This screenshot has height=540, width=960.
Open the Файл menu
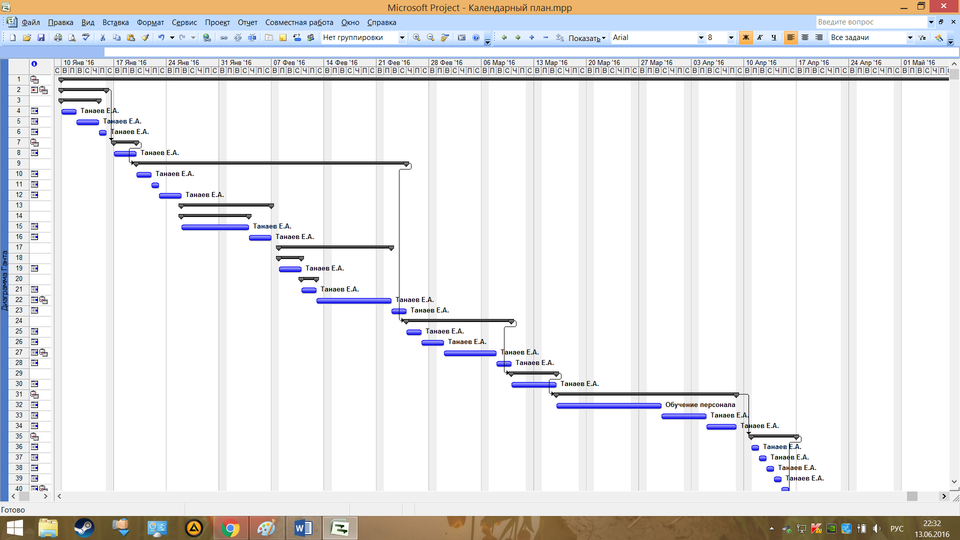pyautogui.click(x=31, y=22)
